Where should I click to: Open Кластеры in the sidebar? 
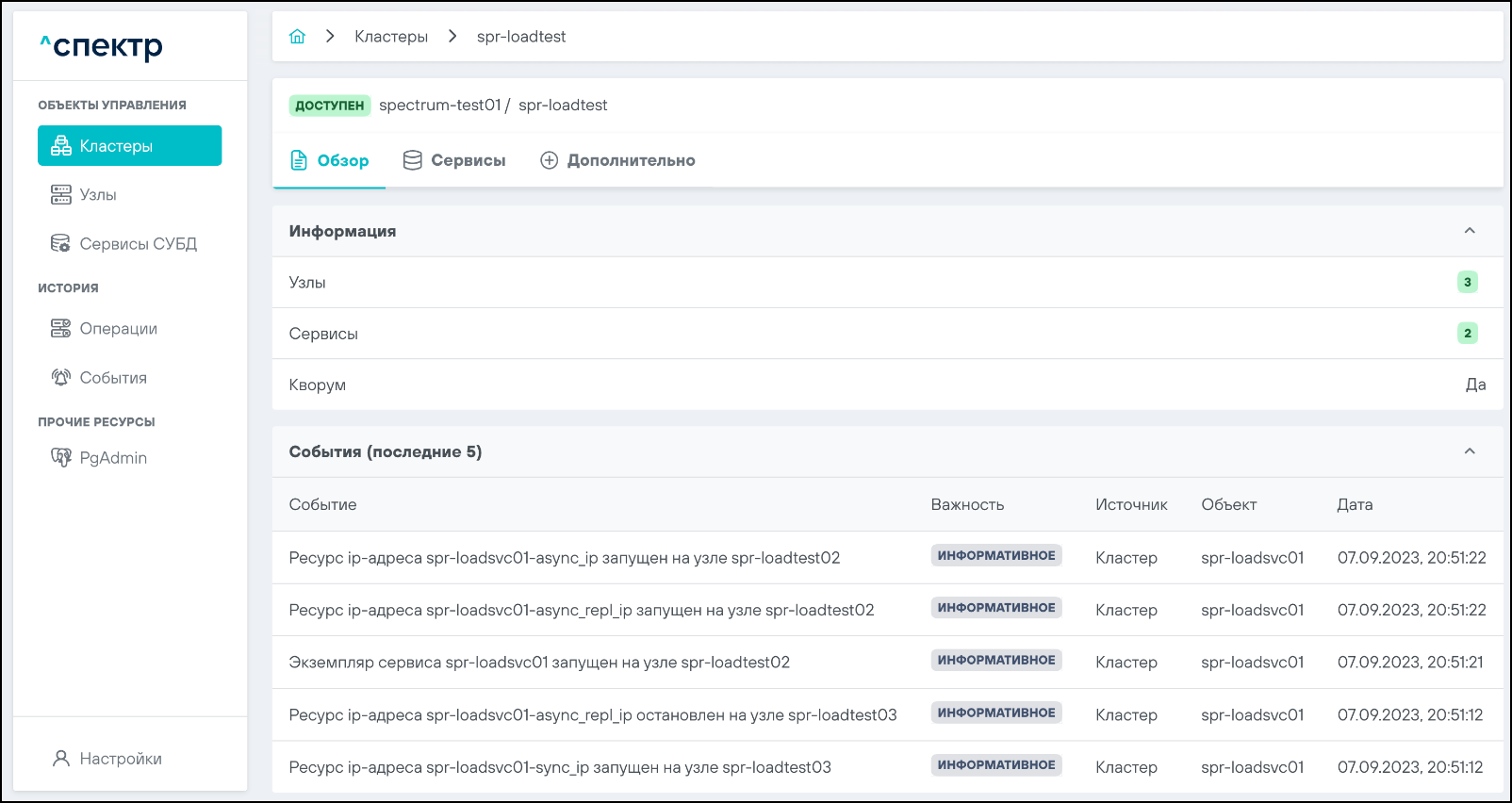129,146
